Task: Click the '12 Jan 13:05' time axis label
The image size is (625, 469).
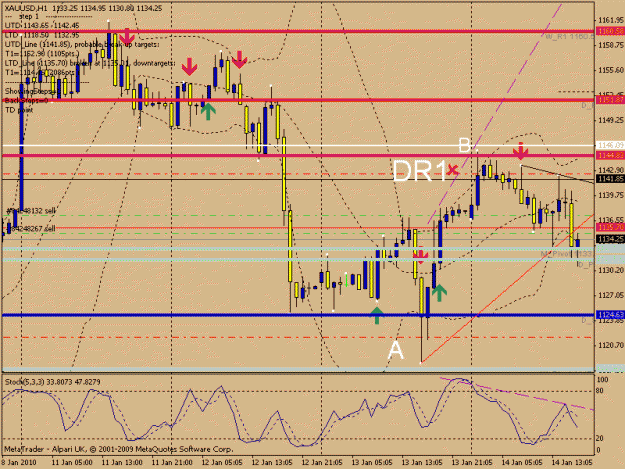Action: [272, 462]
